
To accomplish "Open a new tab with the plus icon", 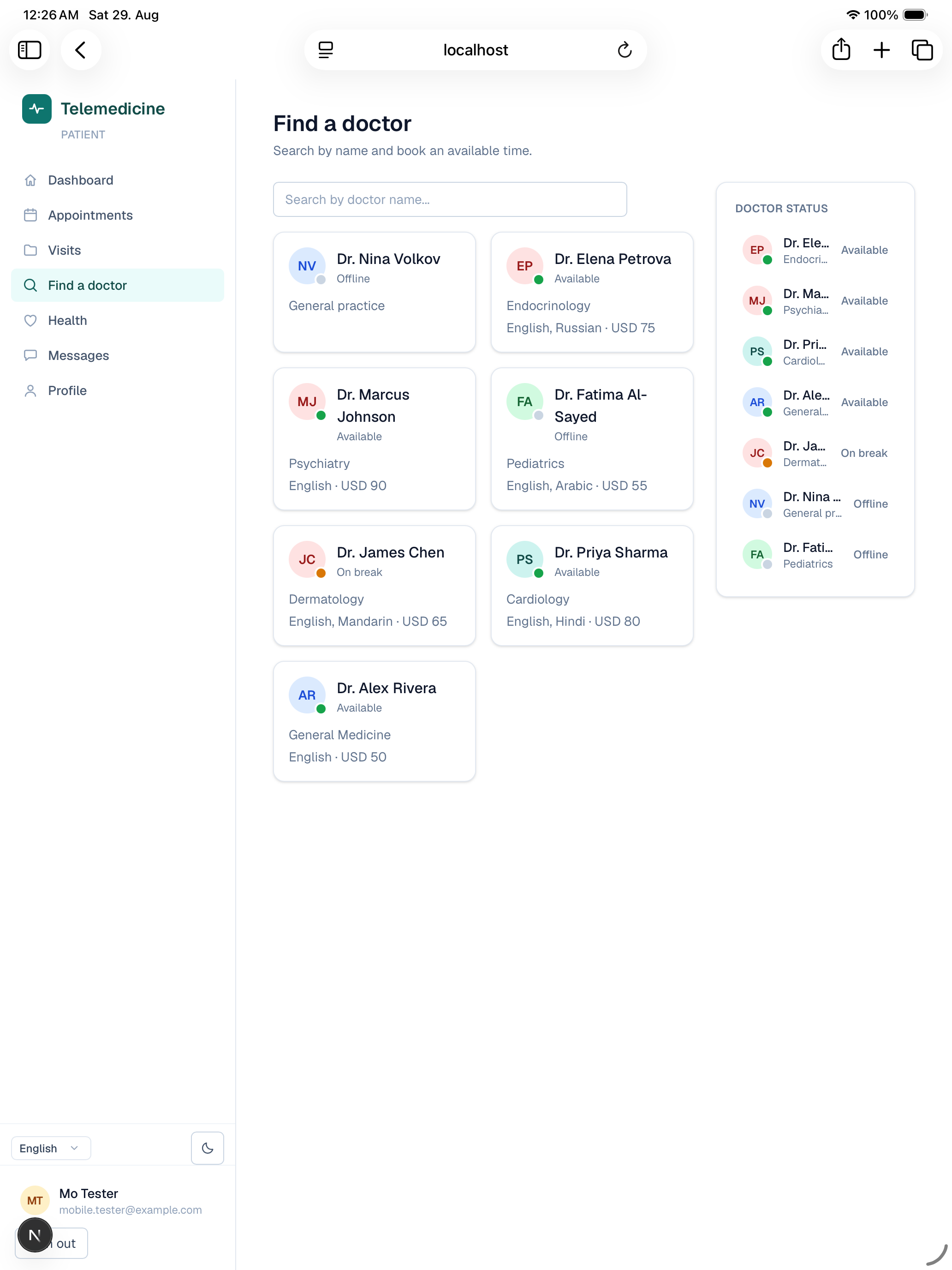I will point(881,50).
